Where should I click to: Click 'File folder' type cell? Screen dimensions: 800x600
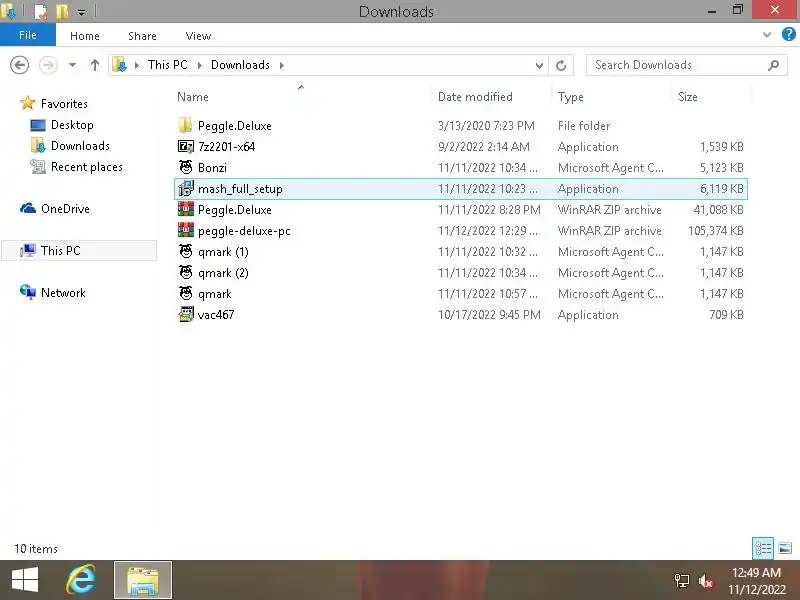coord(584,126)
